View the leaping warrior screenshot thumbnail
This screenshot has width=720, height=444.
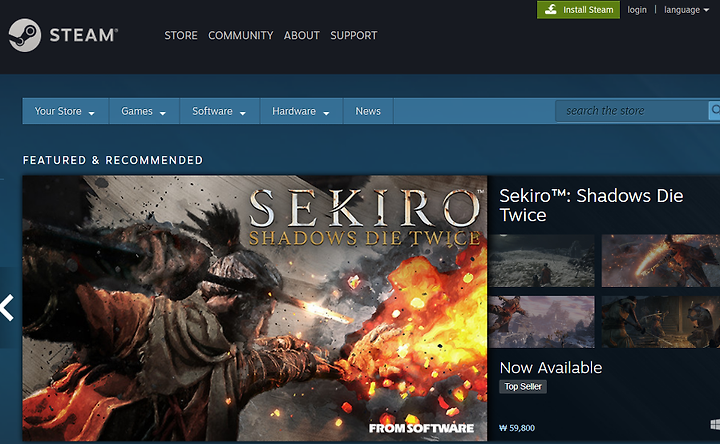coord(541,322)
